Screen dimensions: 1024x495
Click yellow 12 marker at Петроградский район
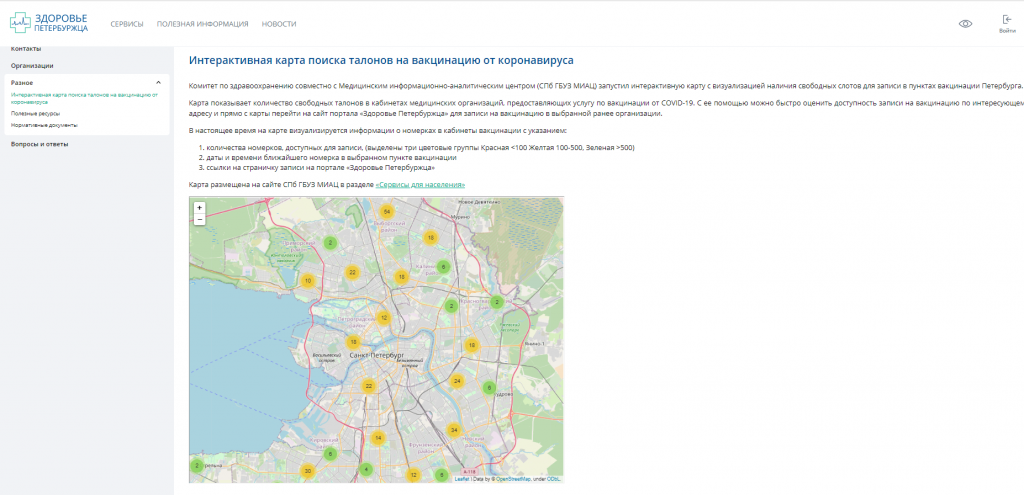[384, 318]
